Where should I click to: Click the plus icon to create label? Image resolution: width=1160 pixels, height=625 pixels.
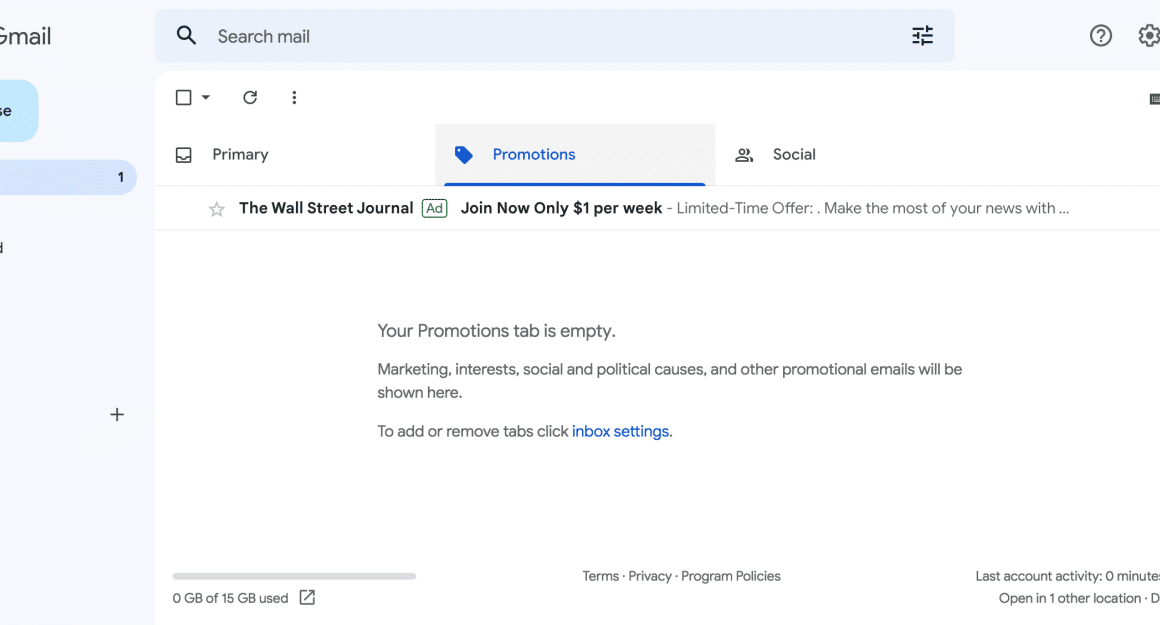117,414
